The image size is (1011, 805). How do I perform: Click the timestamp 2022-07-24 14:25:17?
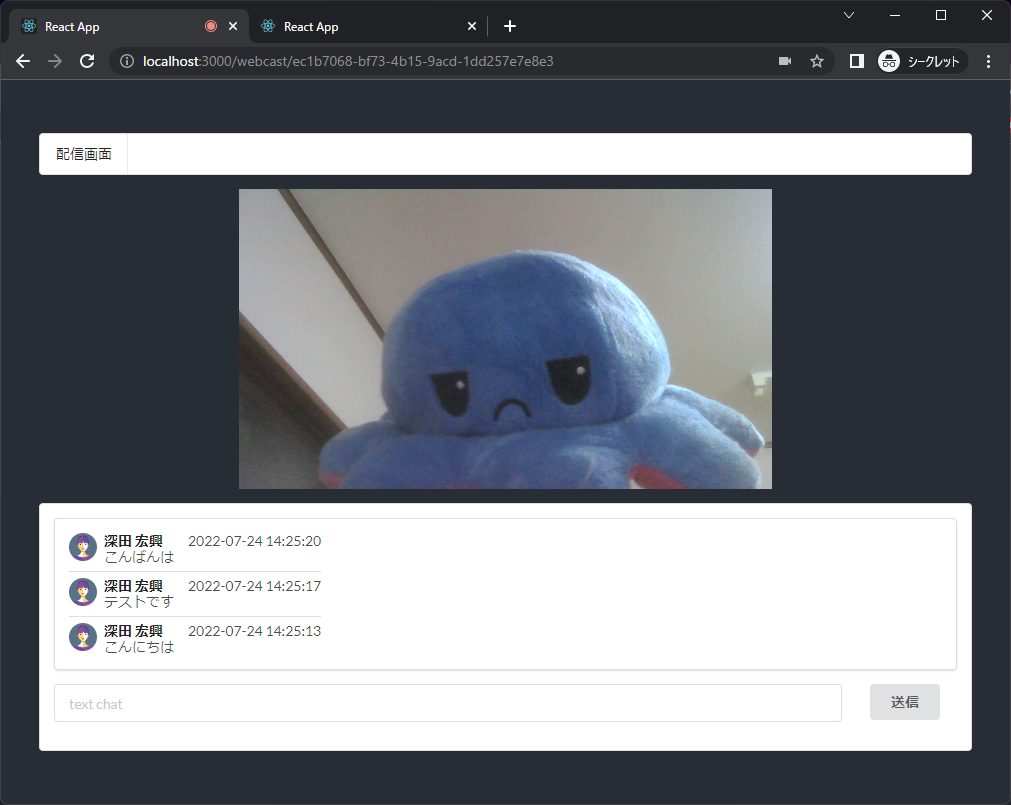[x=255, y=586]
